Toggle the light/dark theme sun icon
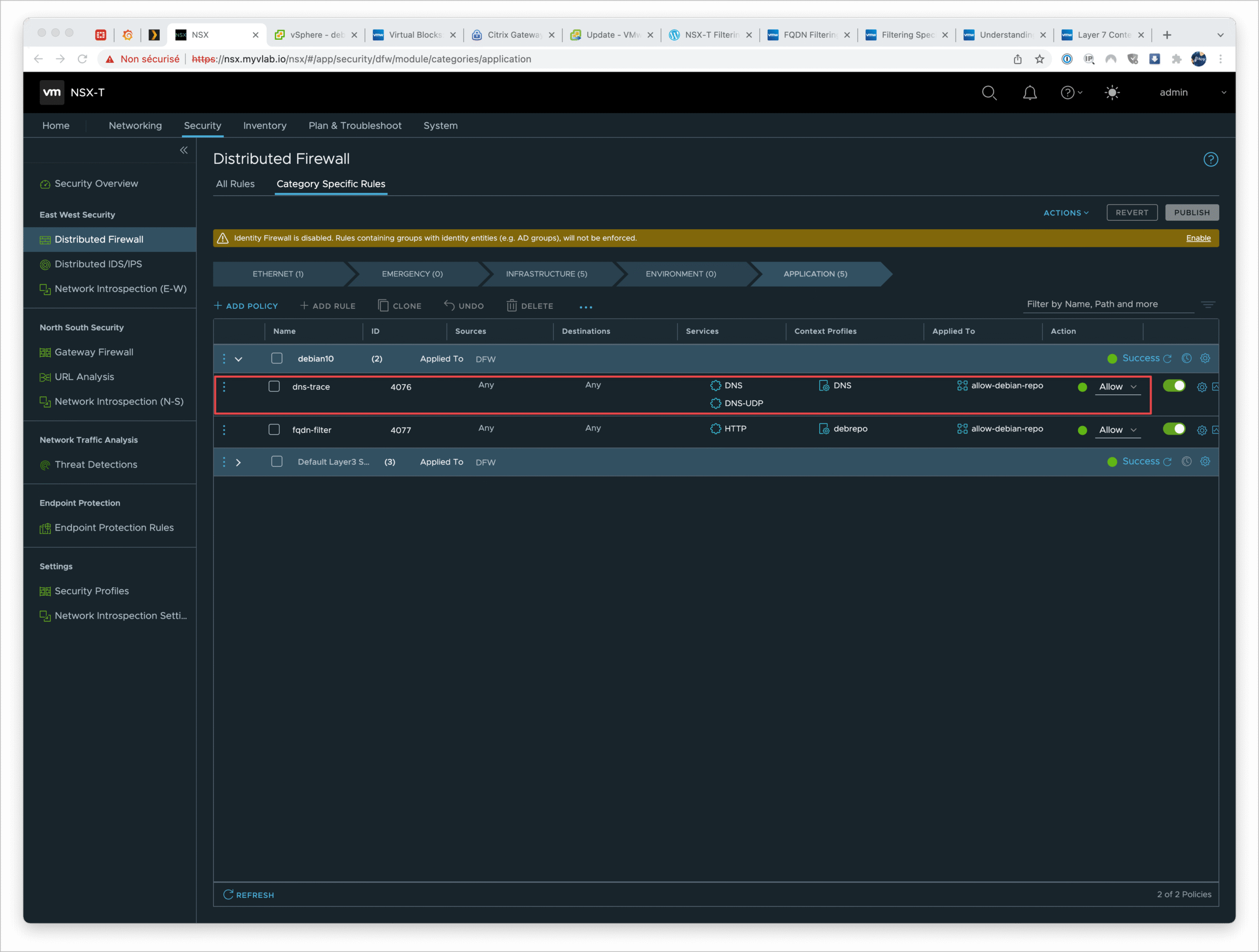1259x952 pixels. 1111,93
